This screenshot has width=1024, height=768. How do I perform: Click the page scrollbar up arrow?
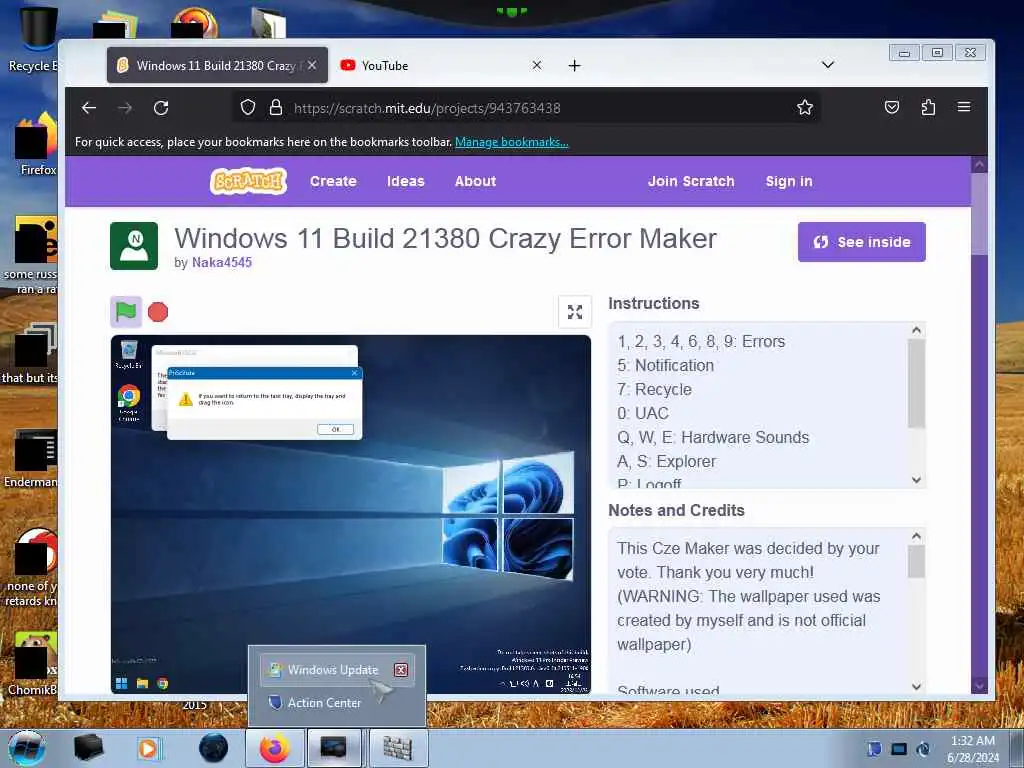978,165
